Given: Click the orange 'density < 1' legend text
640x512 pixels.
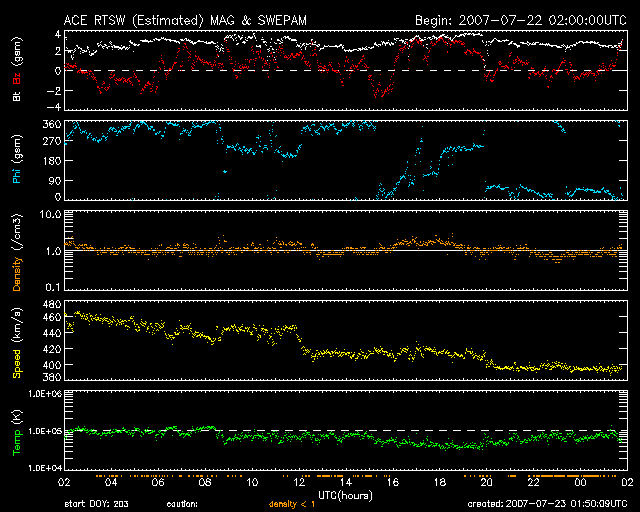Looking at the screenshot, I should pos(292,504).
